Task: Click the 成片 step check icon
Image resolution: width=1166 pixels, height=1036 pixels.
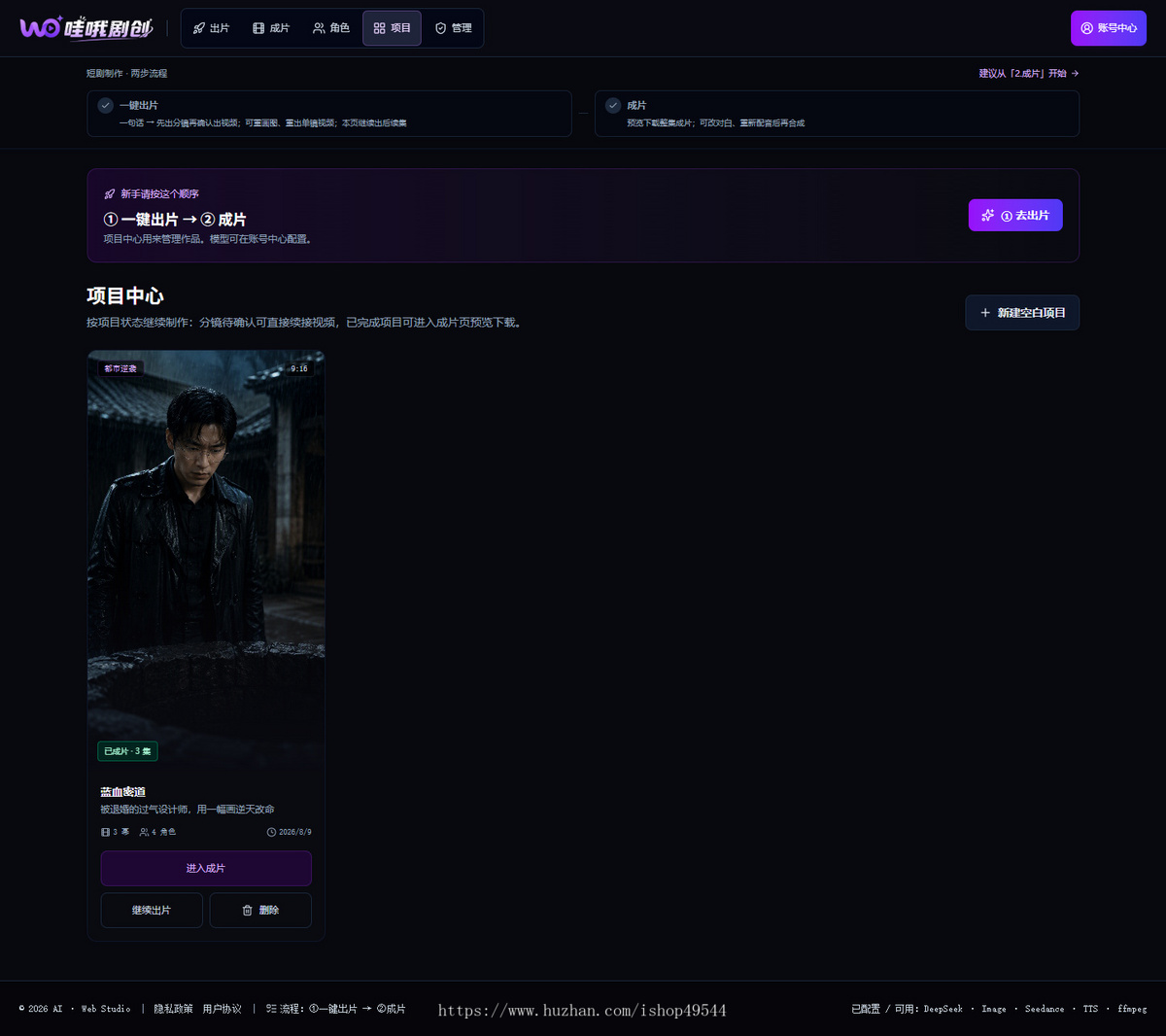Action: [x=613, y=105]
